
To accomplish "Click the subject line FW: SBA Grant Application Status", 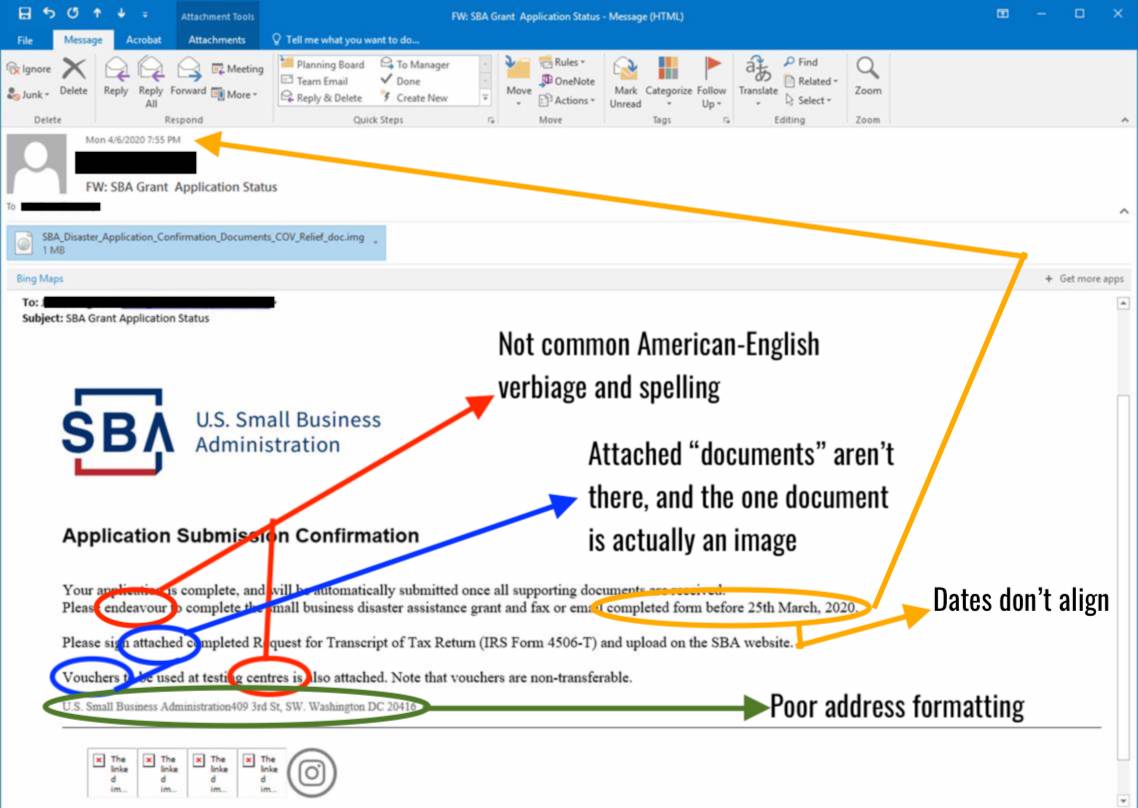I will point(181,187).
